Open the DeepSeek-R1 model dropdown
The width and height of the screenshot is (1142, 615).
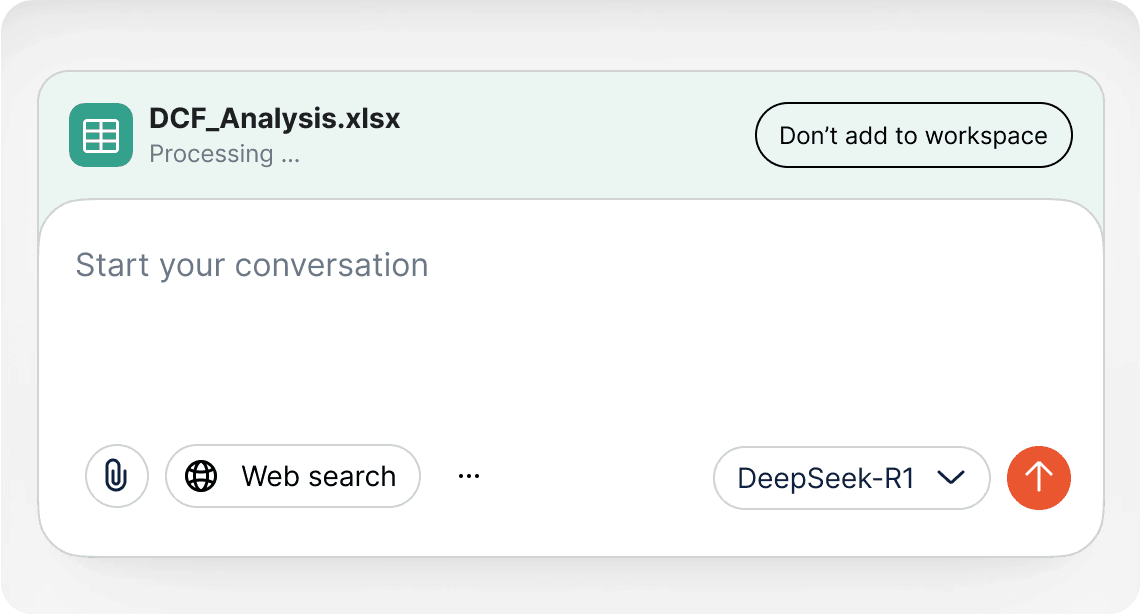coord(851,478)
